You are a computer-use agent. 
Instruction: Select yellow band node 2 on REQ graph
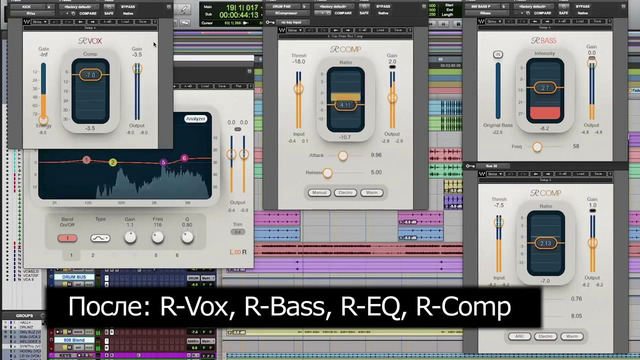pyautogui.click(x=113, y=162)
